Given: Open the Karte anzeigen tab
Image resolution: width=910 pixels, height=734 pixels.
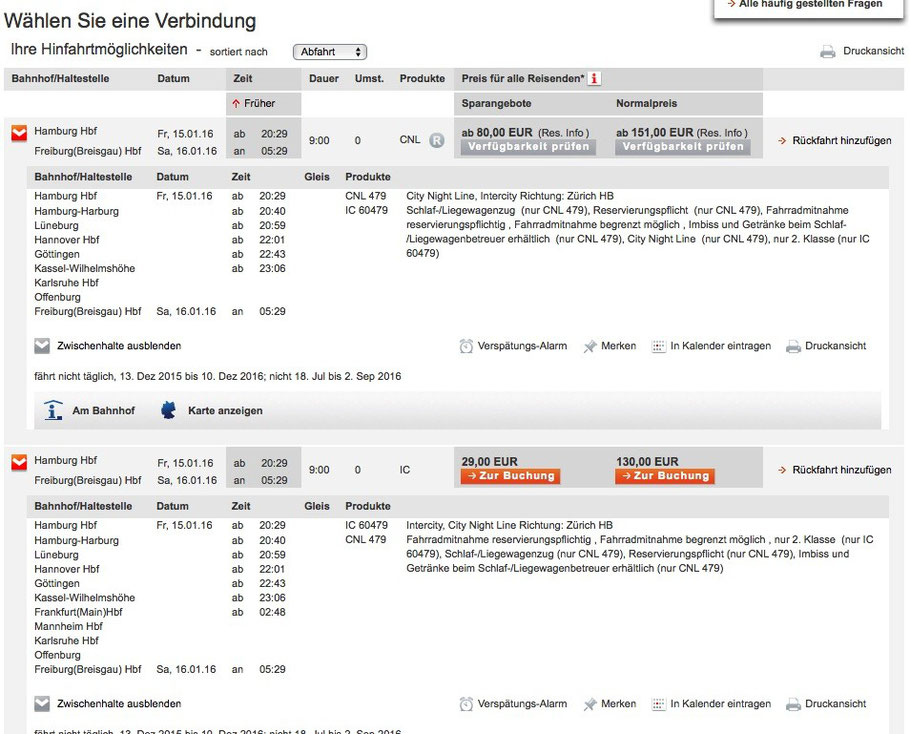Looking at the screenshot, I should (x=225, y=411).
